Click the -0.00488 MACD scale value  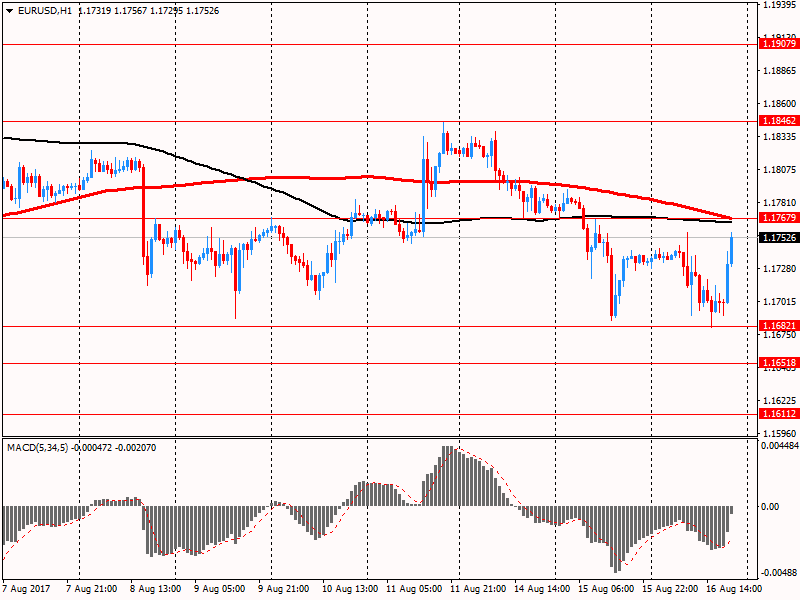click(779, 572)
